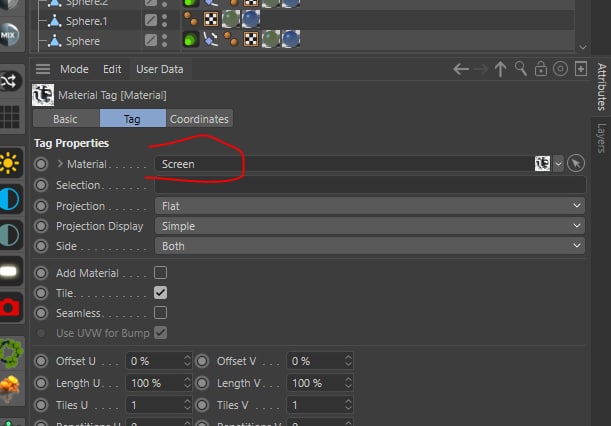Open the Attribute Manager hamburger menu
This screenshot has height=426, width=611.
point(43,69)
